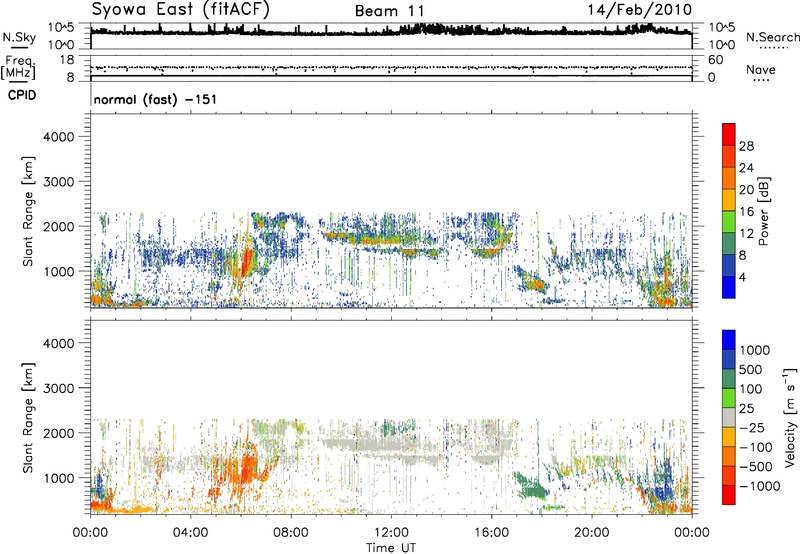Click the "Nave" legend label
This screenshot has width=800, height=554.
[761, 70]
